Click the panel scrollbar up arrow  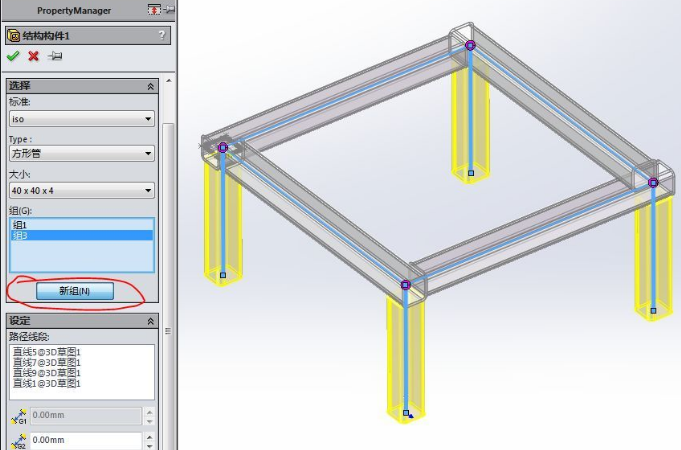tap(169, 81)
